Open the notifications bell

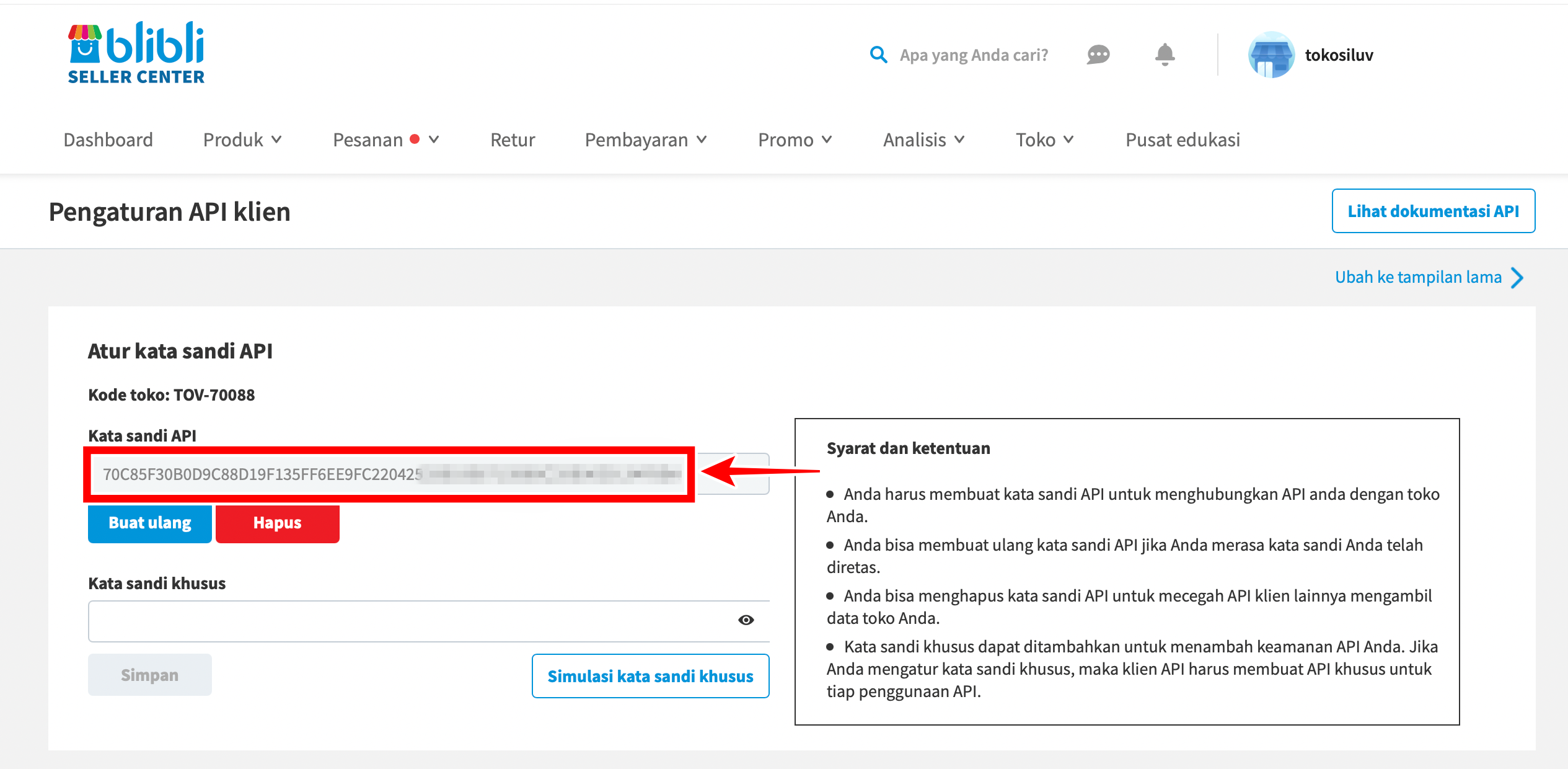1165,55
